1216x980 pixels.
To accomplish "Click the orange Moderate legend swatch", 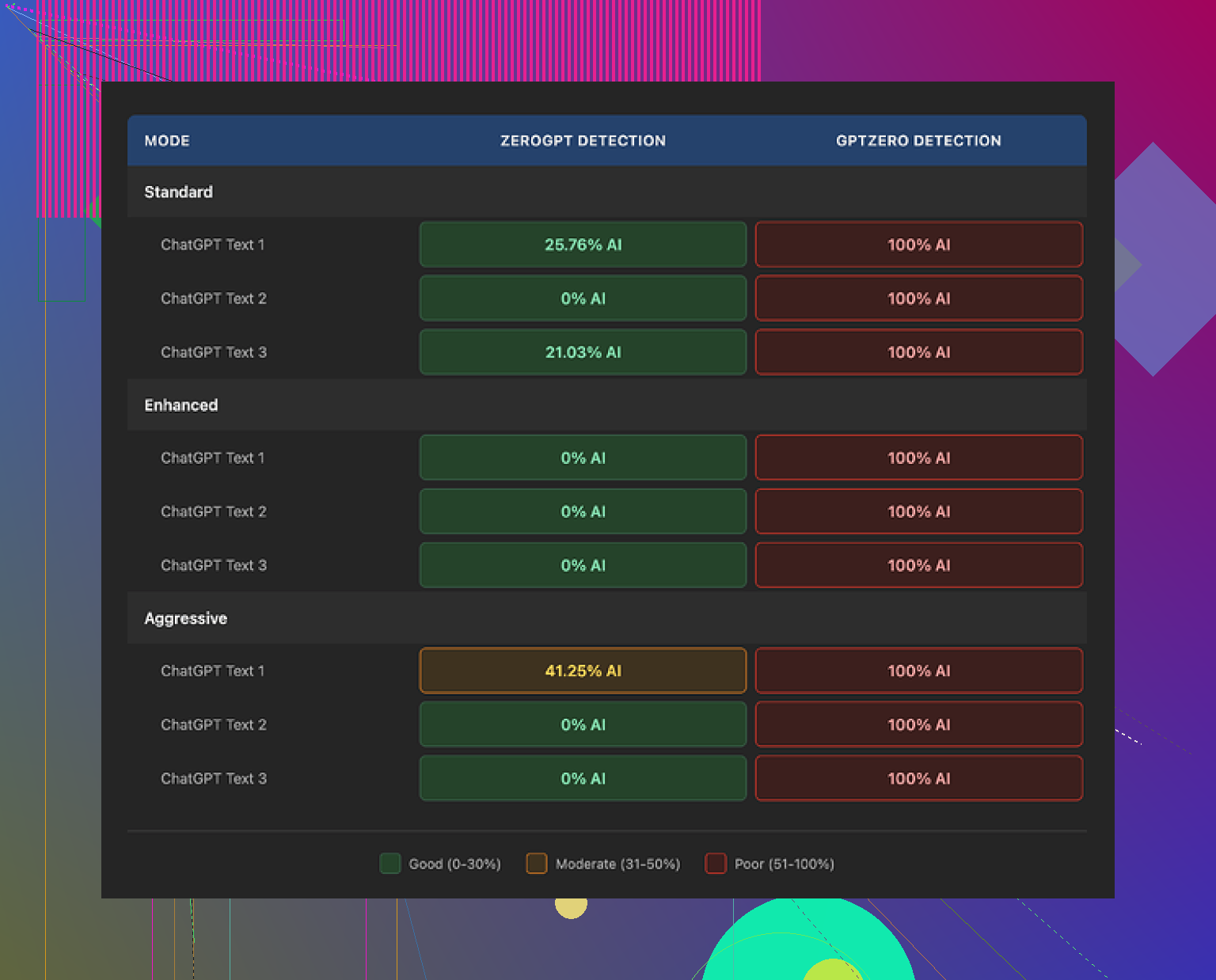I will [536, 864].
